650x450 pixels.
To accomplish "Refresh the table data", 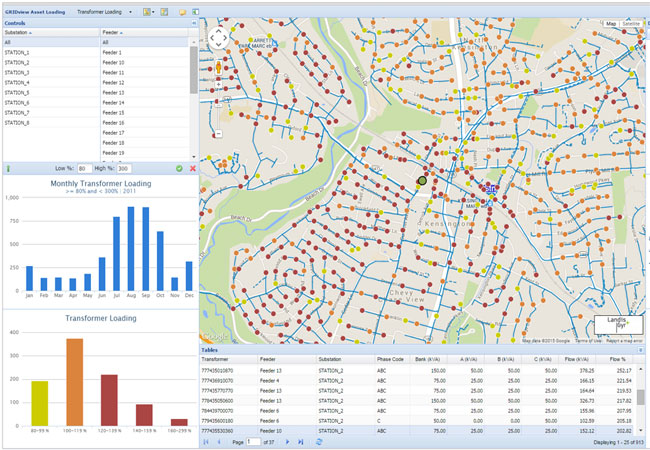I will [x=319, y=442].
